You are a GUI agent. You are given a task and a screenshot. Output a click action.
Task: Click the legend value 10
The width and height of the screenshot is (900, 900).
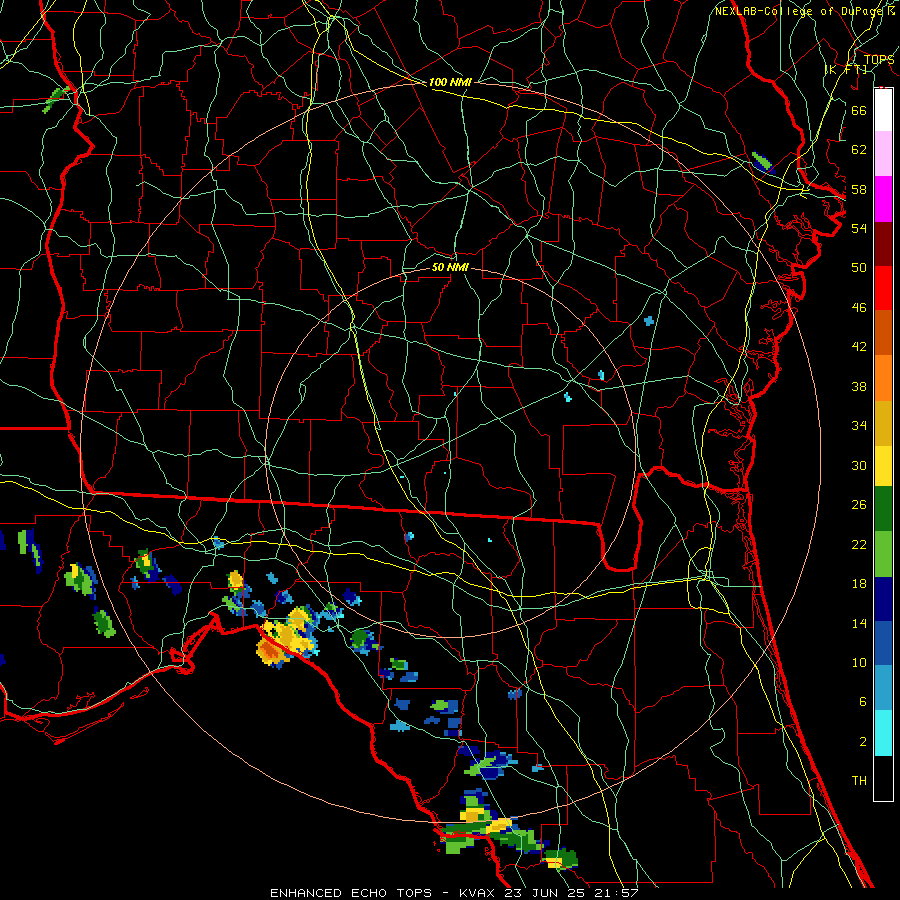click(859, 663)
